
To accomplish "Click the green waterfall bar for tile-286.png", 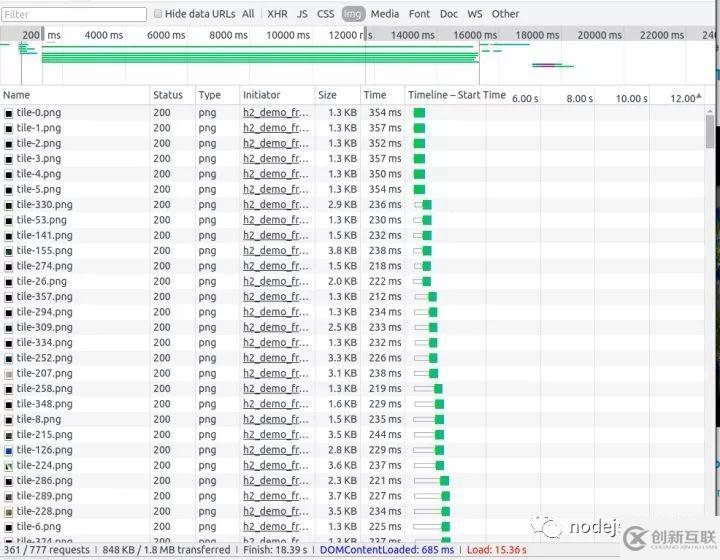I will pyautogui.click(x=444, y=481).
